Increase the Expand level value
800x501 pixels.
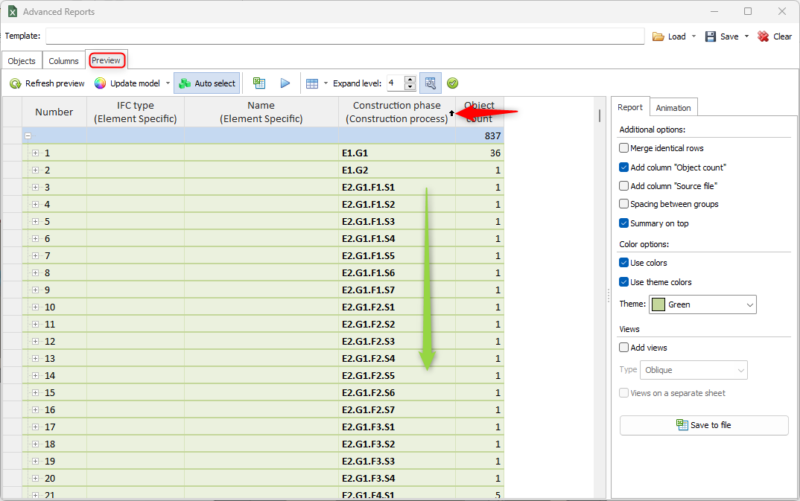click(410, 79)
